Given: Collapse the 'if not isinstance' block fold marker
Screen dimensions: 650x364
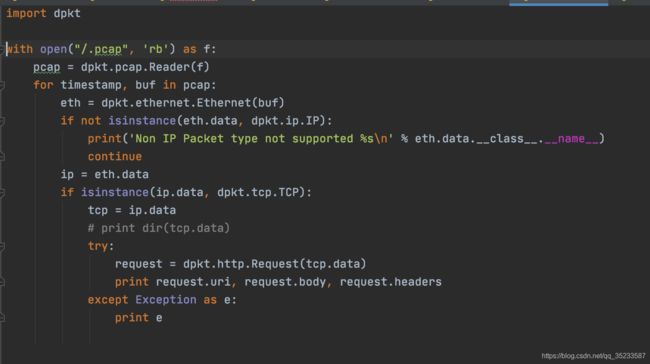Looking at the screenshot, I should pyautogui.click(x=2, y=121).
